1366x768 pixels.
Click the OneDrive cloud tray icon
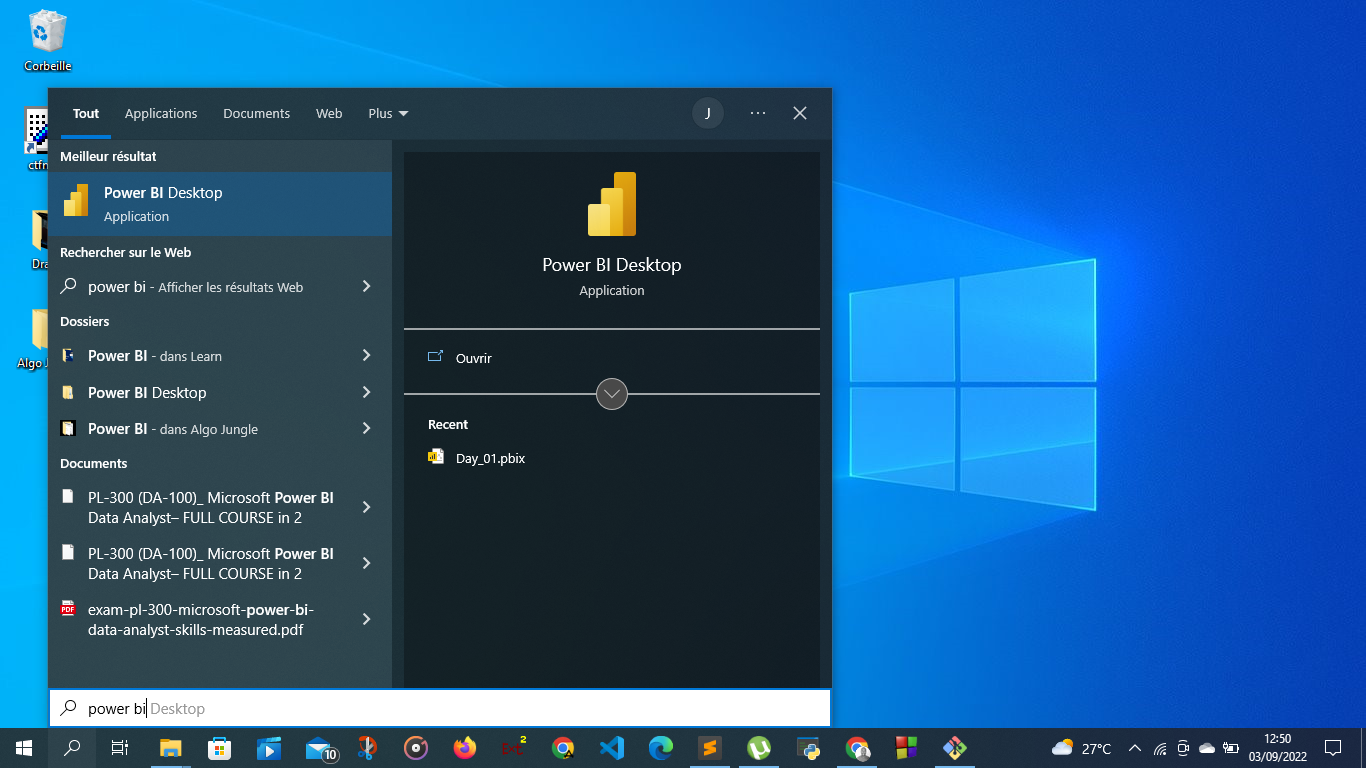coord(1207,748)
